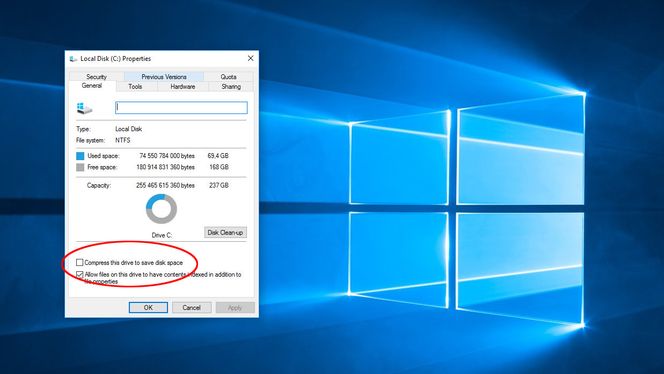Image resolution: width=664 pixels, height=374 pixels.
Task: Click the Disk Clean-up button
Action: point(225,233)
